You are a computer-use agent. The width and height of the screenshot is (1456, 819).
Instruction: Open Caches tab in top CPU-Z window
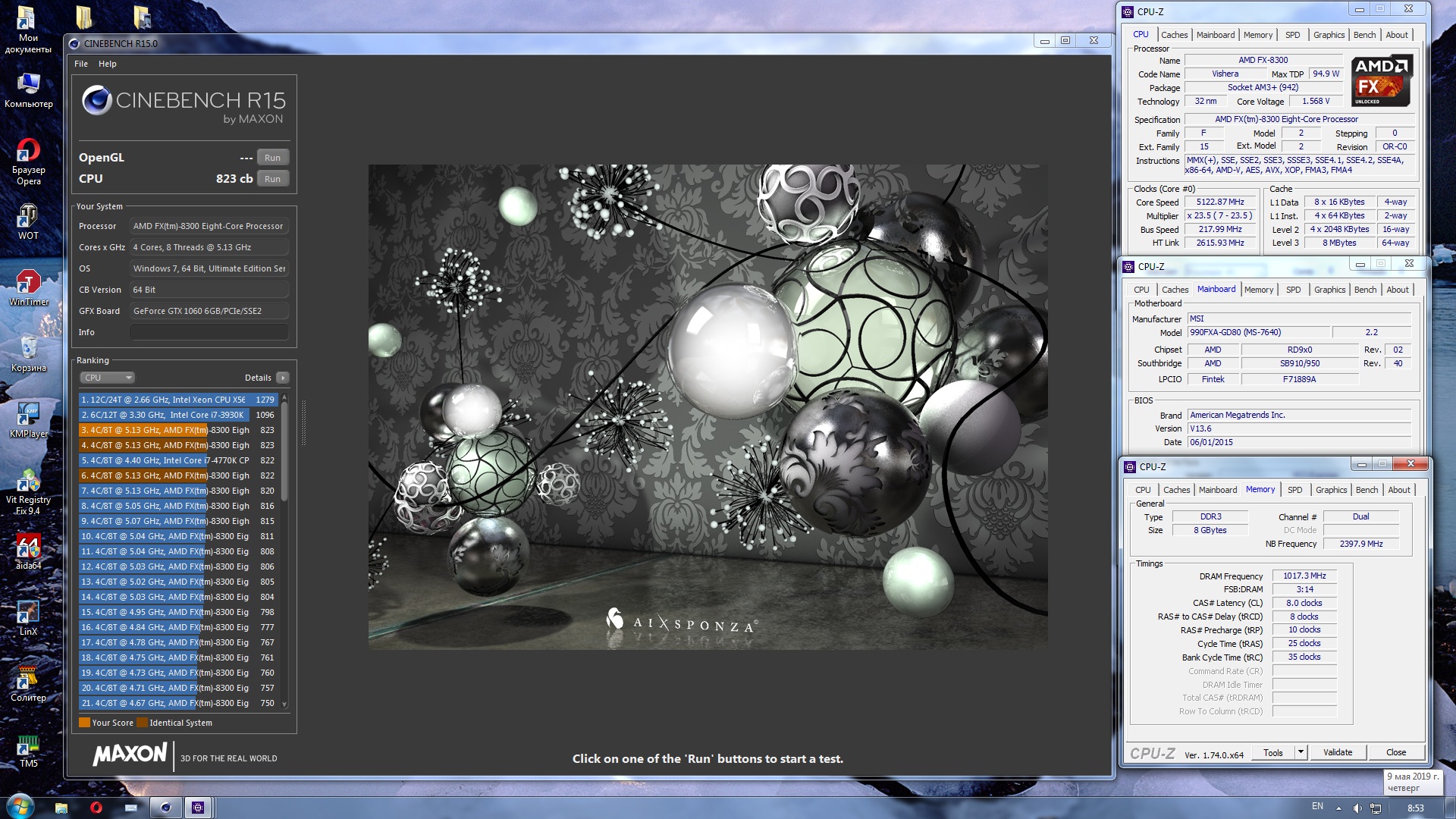pyautogui.click(x=1174, y=35)
